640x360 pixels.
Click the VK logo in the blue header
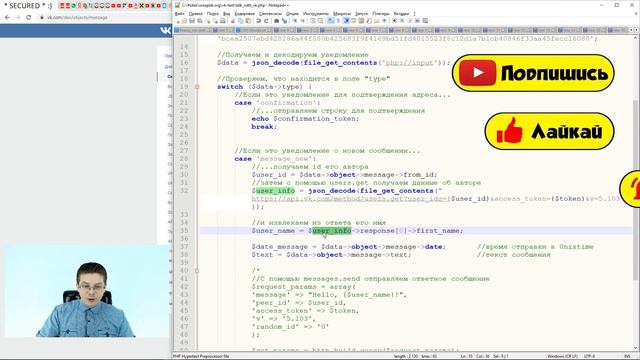[165, 31]
